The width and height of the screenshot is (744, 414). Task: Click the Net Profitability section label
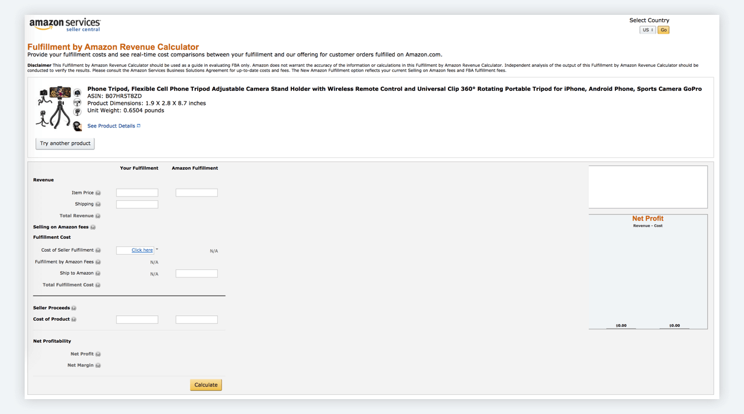click(52, 341)
